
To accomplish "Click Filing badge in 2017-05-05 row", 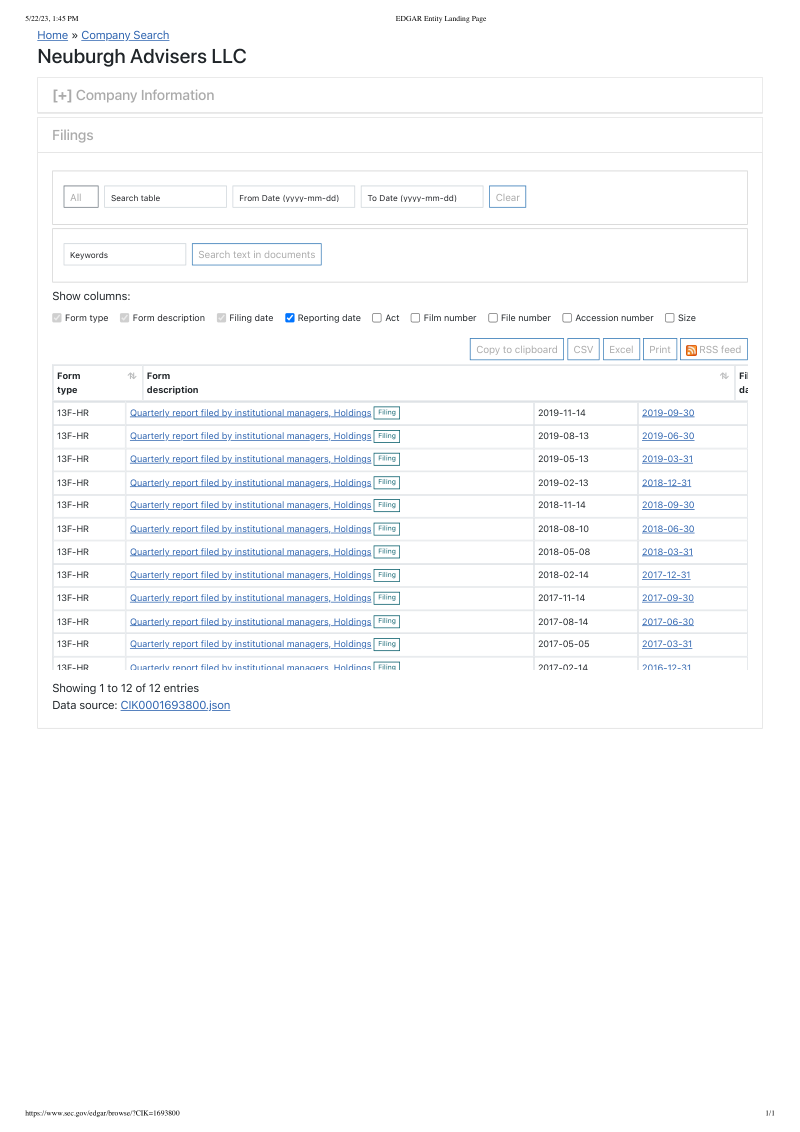I will pos(387,644).
